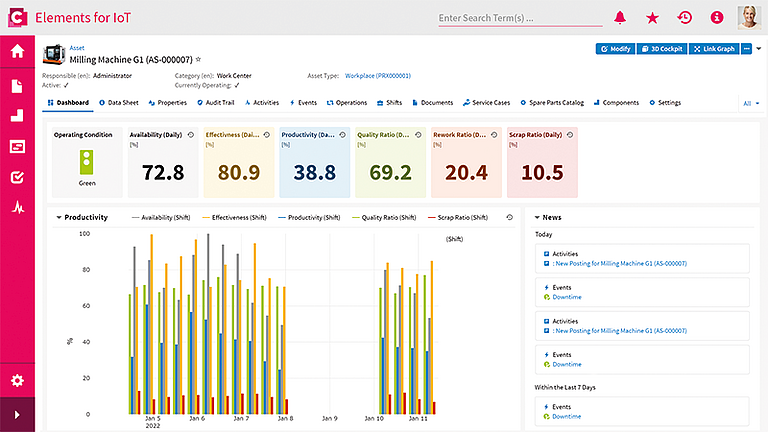Switch to the Data Sheet tab
Viewport: 768px width, 432px height.
[119, 103]
